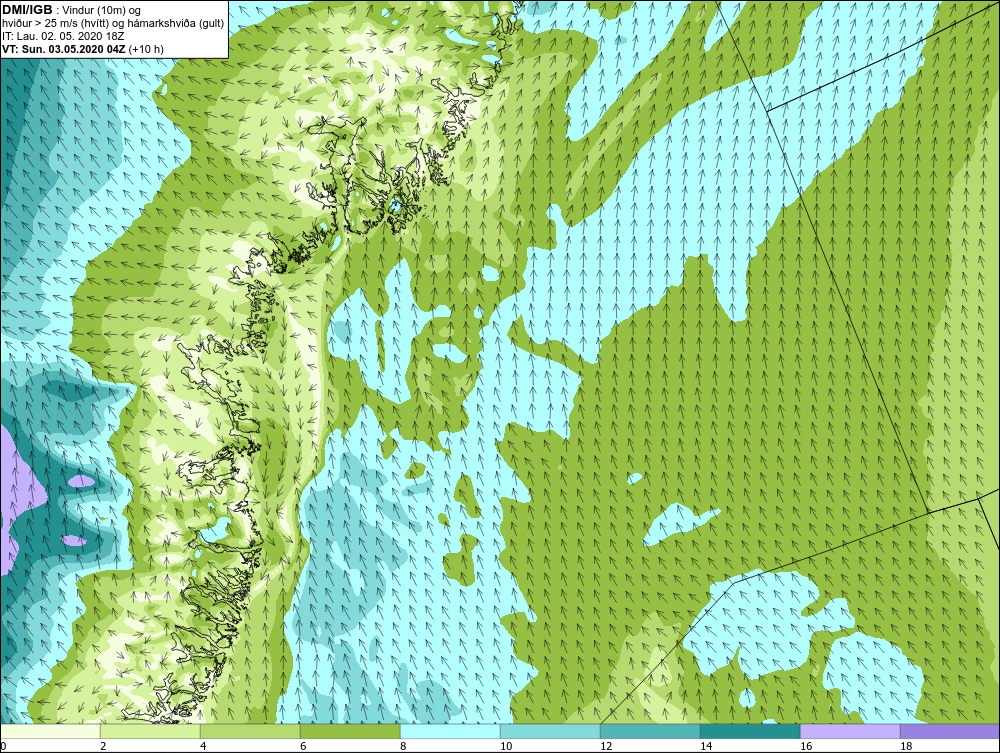Click the 14–16 m/s dark teal legend swatch
This screenshot has width=1000, height=753.
750,731
